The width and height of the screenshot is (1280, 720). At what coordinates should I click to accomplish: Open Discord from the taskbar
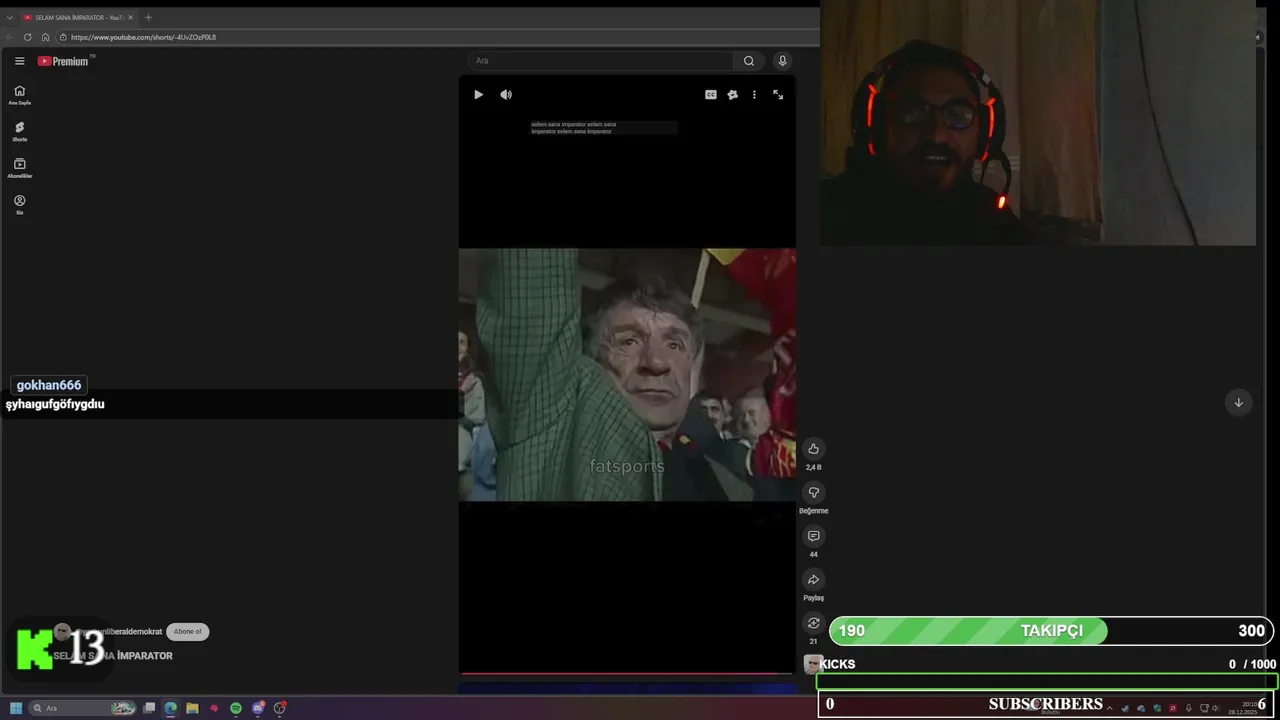(258, 708)
